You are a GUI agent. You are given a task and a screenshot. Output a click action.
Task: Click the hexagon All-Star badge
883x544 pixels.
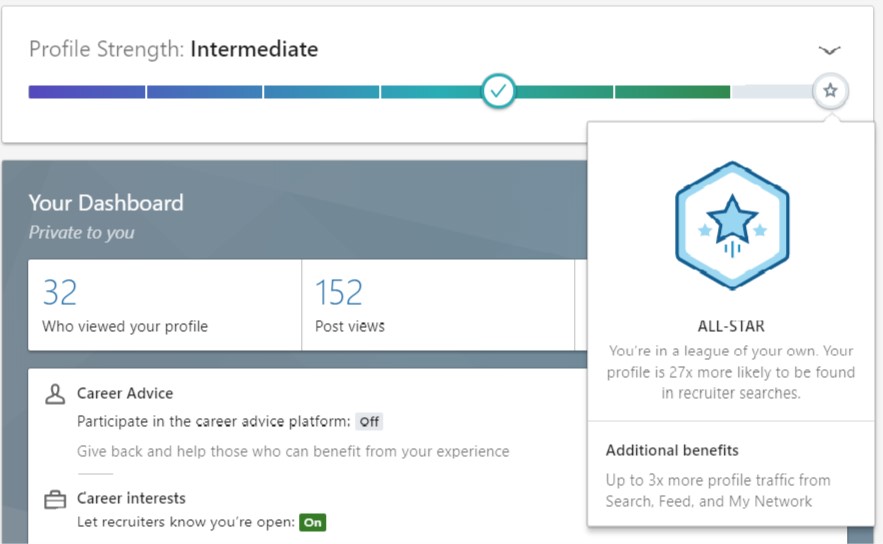tap(732, 226)
